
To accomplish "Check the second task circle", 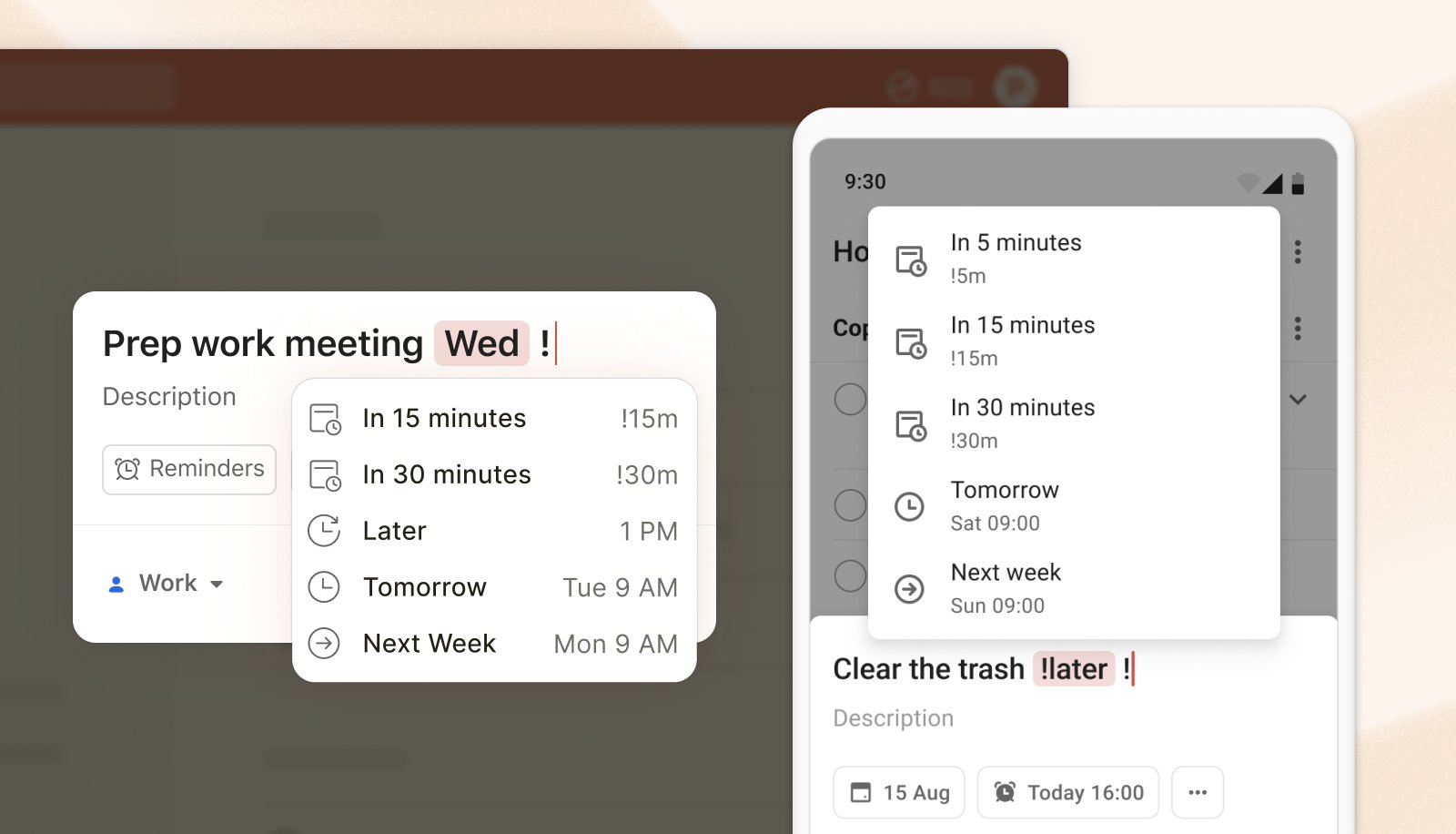I will coord(850,505).
